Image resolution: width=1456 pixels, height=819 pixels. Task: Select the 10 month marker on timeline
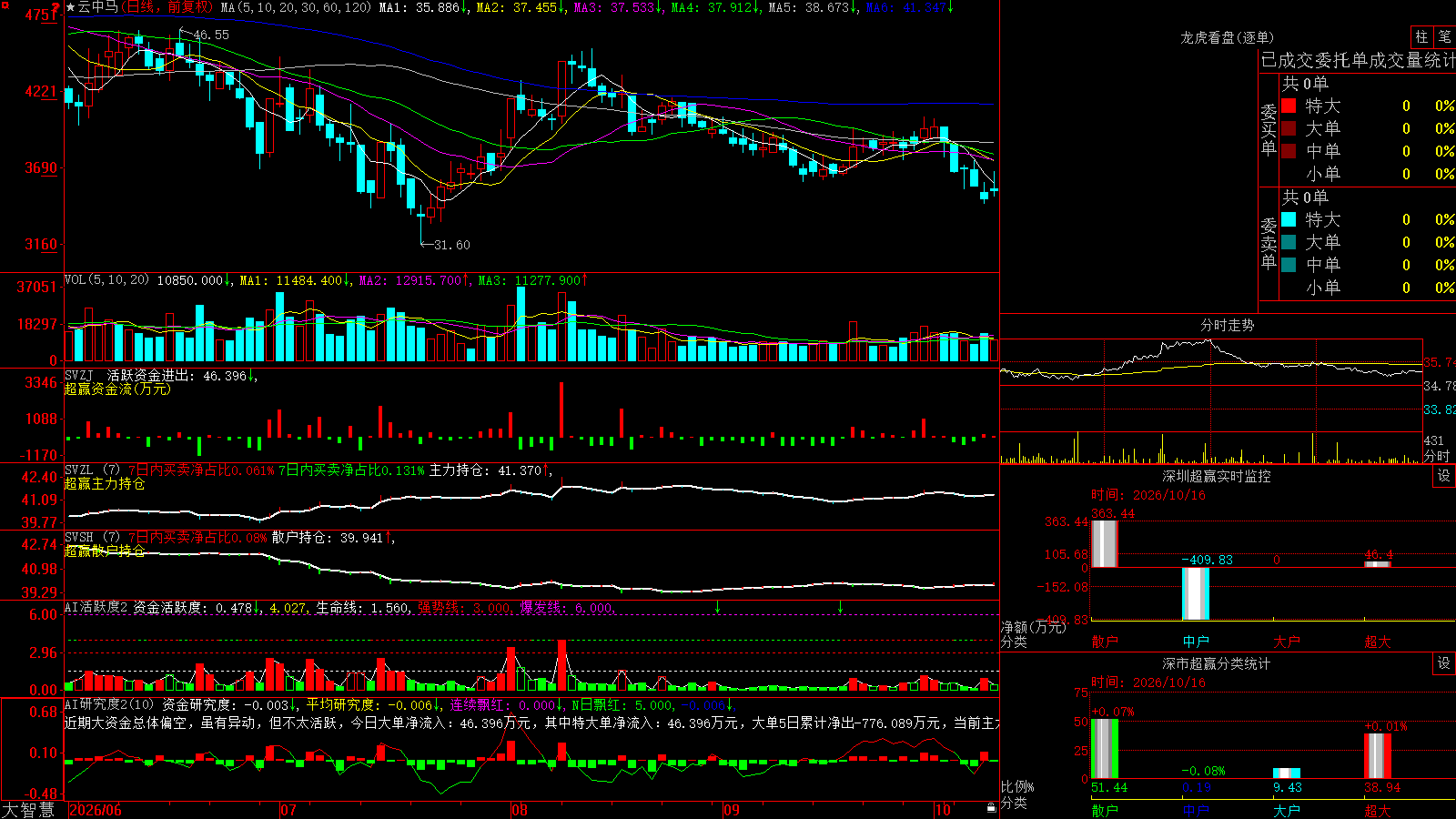point(943,810)
